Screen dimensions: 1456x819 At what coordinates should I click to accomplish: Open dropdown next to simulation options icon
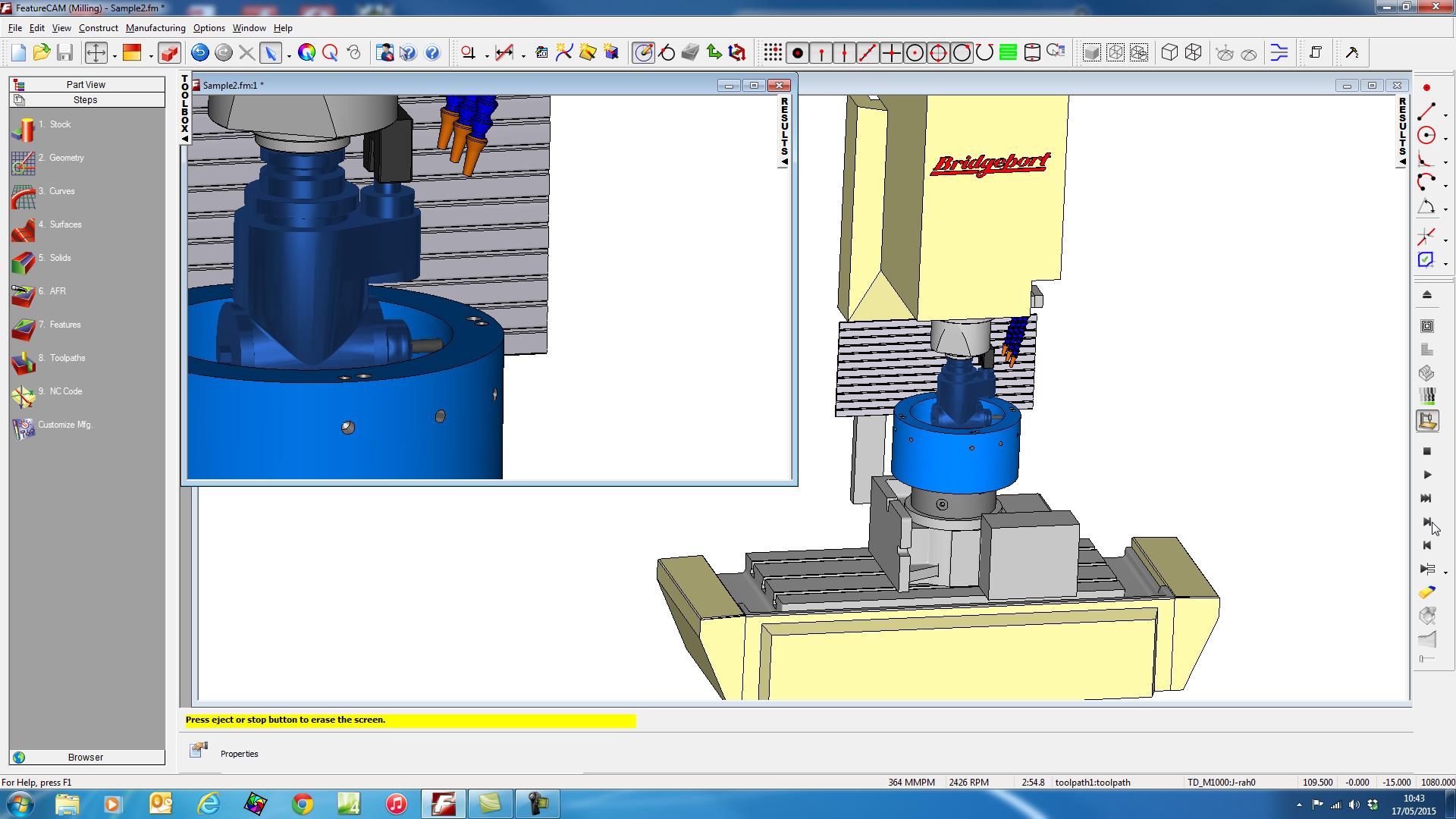click(x=1445, y=572)
